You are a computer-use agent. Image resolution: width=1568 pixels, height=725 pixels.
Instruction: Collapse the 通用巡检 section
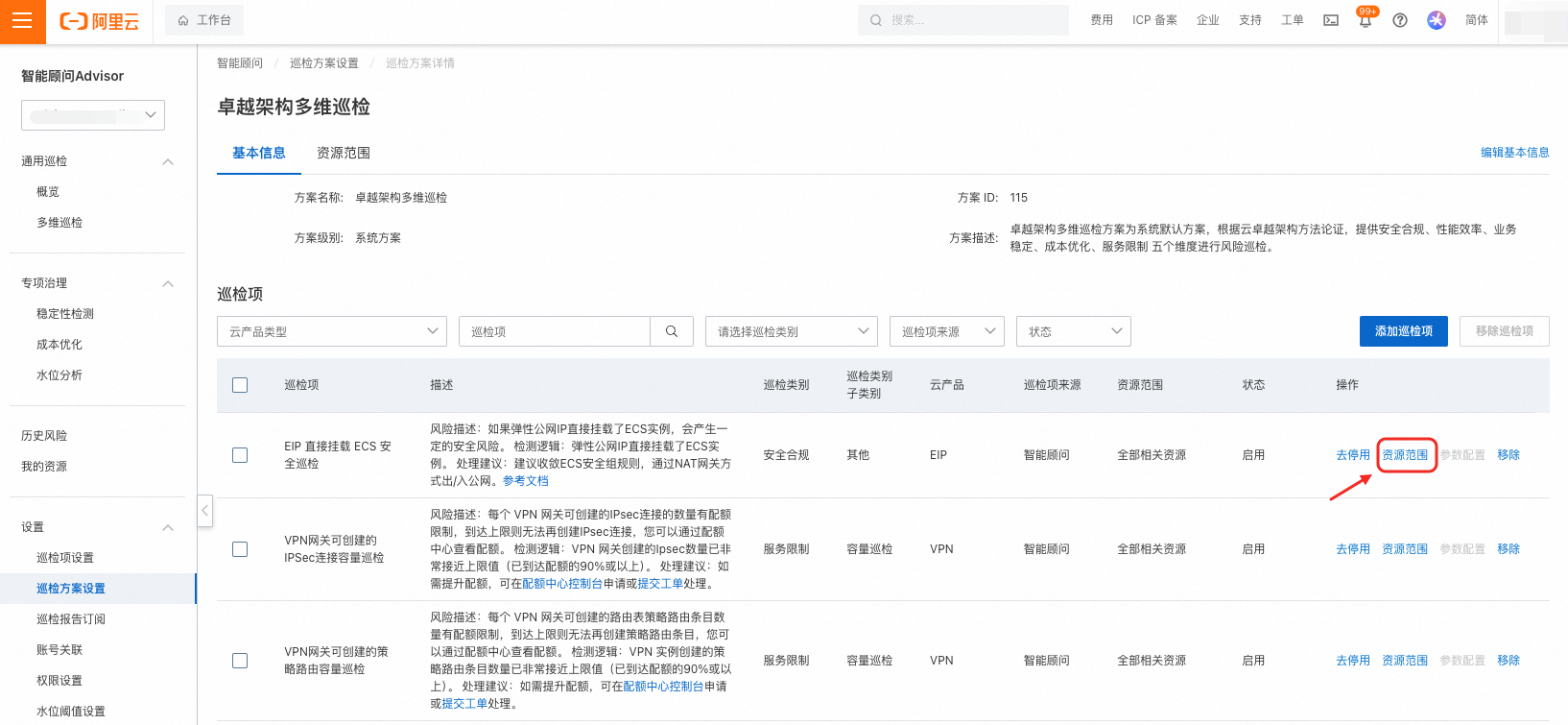(x=168, y=161)
